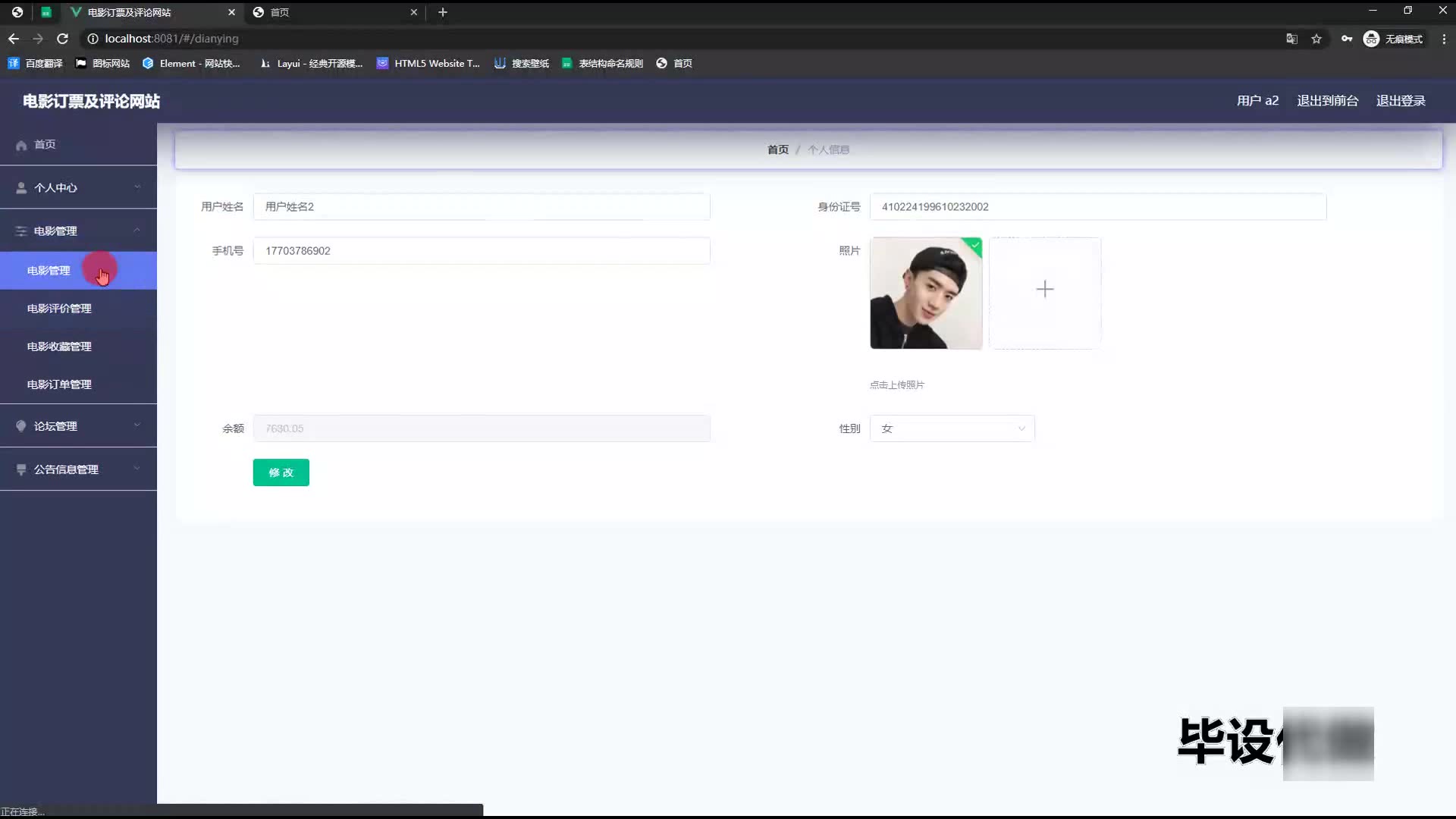Select the 电影管理 submenu item

(78, 271)
